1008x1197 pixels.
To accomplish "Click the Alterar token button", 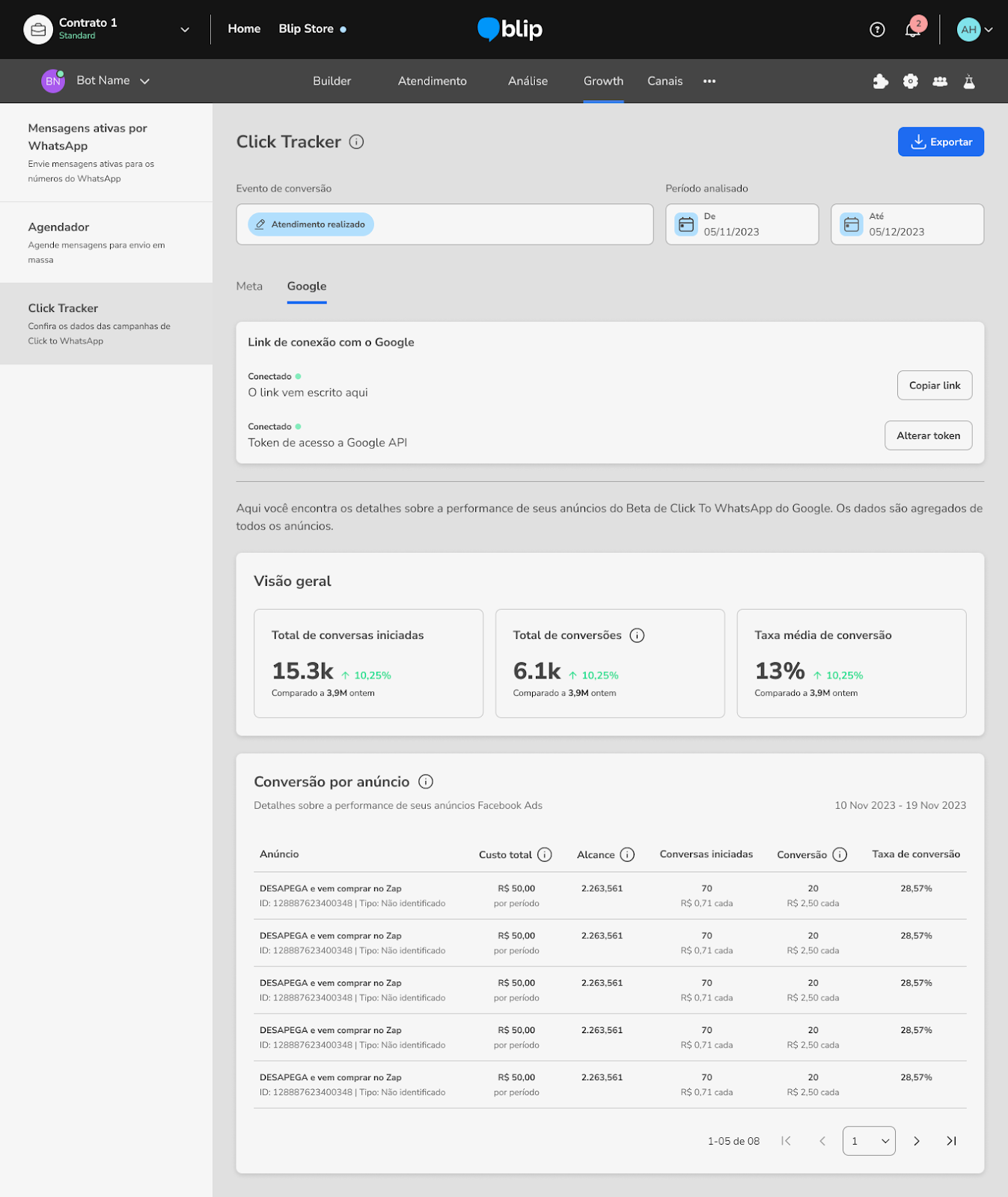I will click(x=928, y=435).
